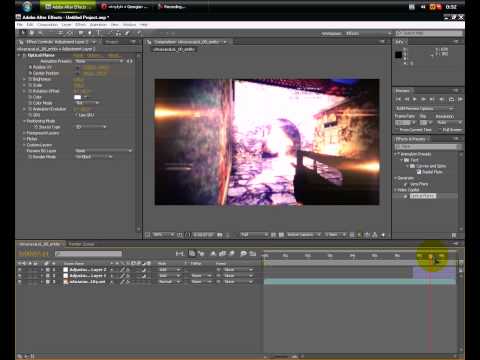The width and height of the screenshot is (480, 360).
Task: Step back one frame in Preview panel
Action: (x=407, y=99)
